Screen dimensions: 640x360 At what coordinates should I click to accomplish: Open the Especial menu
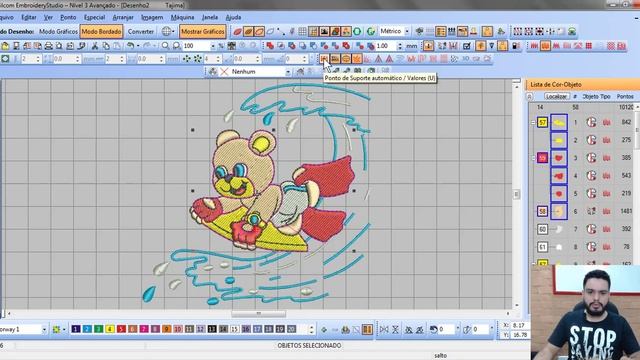94,17
